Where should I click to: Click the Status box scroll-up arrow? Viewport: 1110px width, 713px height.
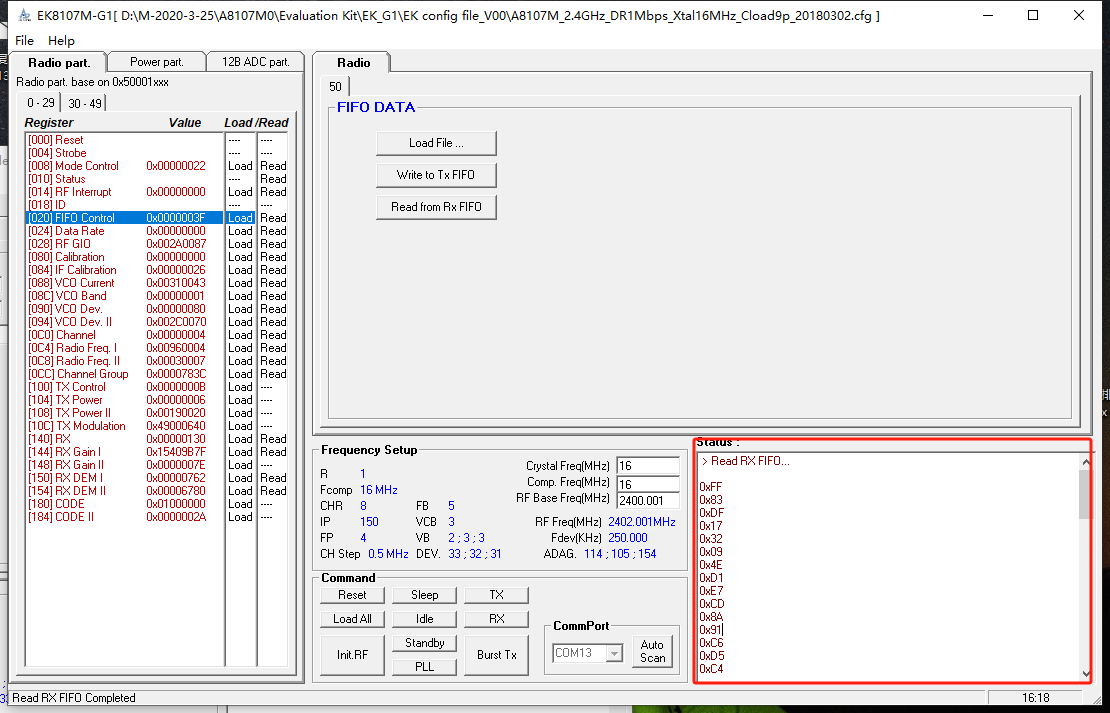tap(1085, 462)
